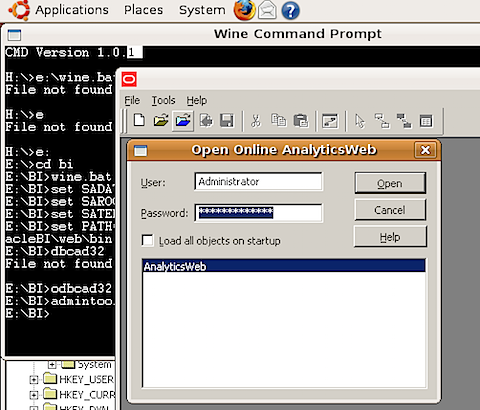
Task: Click the Check In Changes toolbar icon
Action: [x=206, y=120]
